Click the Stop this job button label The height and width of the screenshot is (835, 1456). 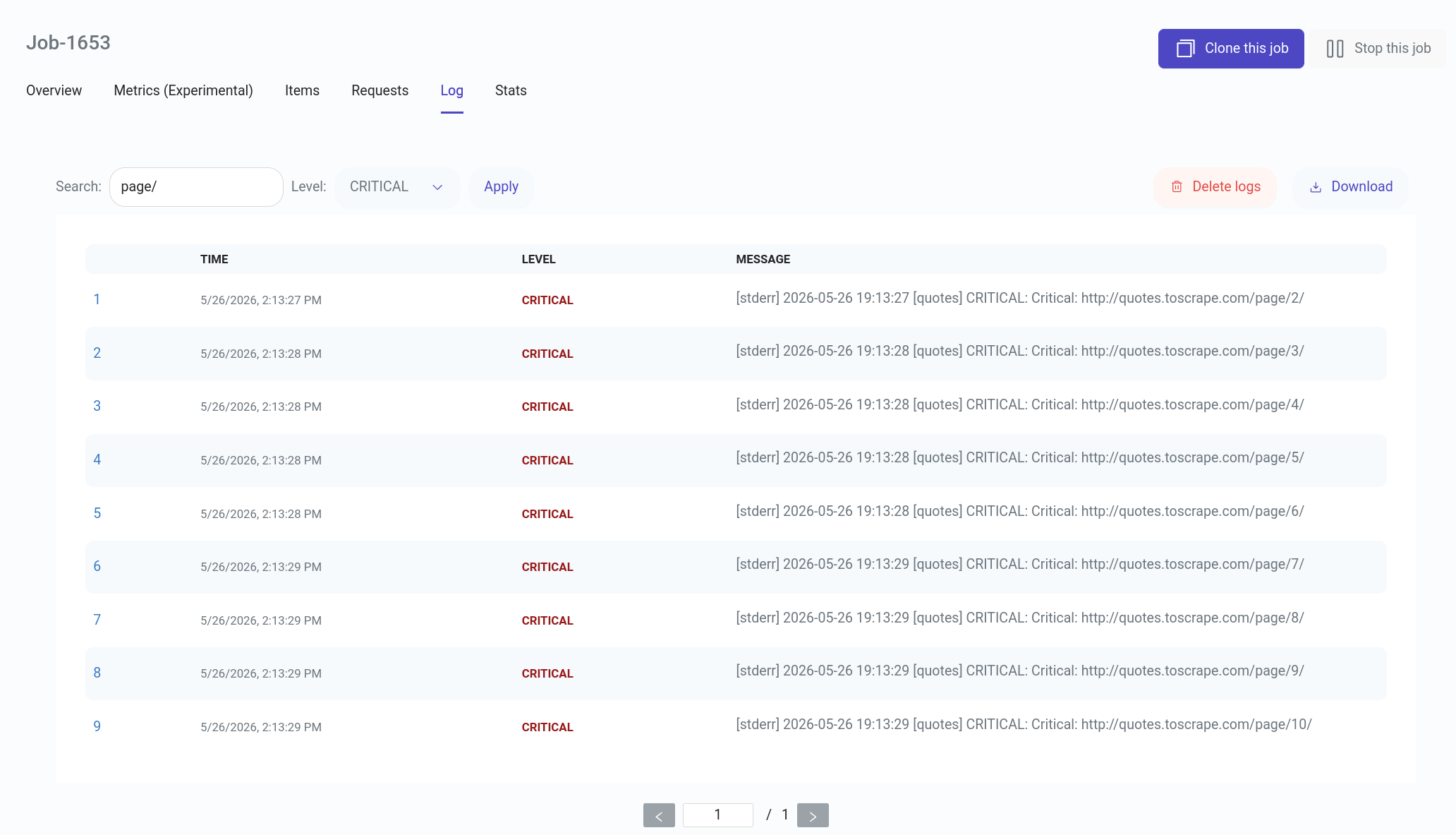[x=1393, y=48]
